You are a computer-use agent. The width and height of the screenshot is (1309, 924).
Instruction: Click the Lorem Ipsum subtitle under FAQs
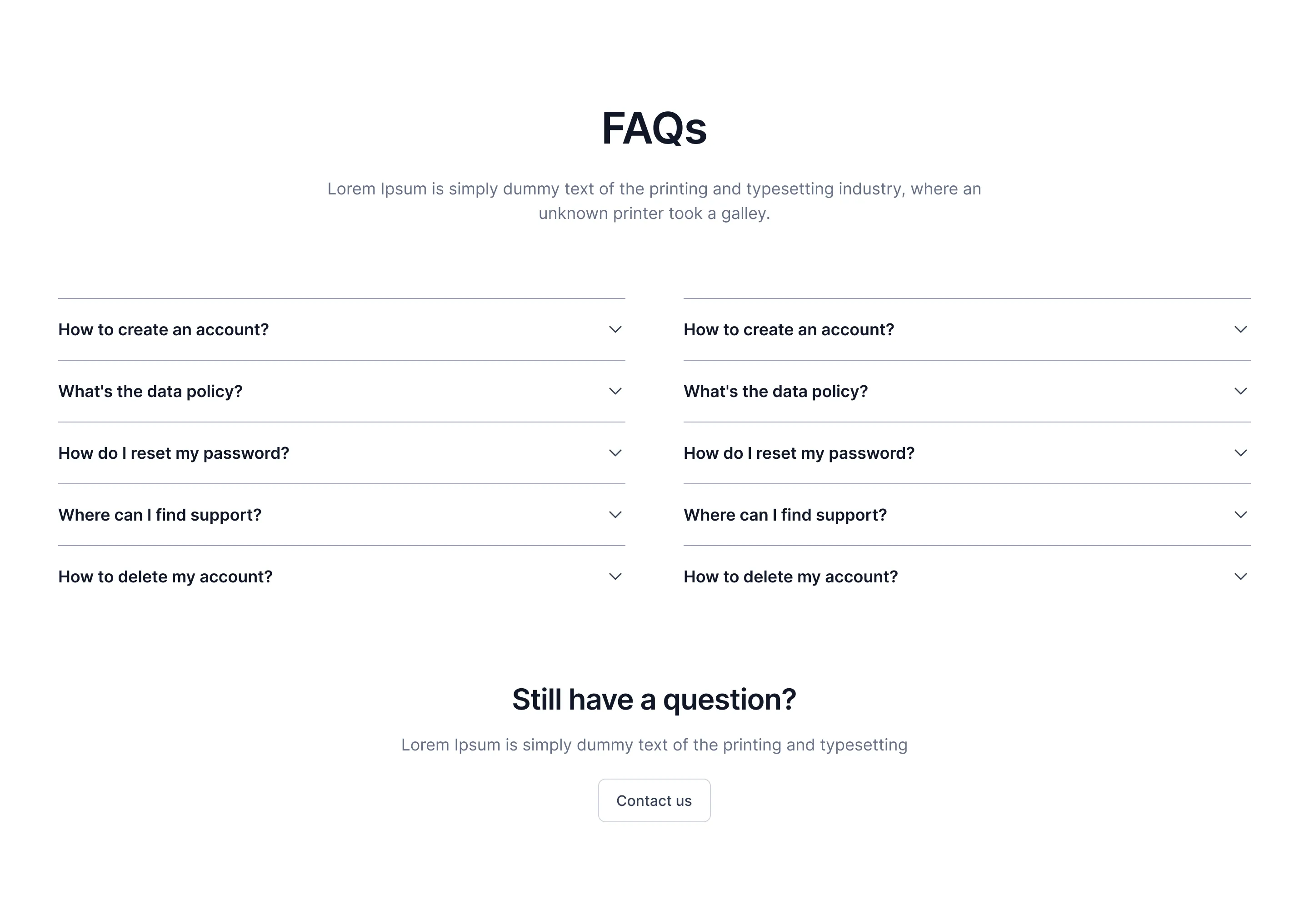click(x=654, y=200)
